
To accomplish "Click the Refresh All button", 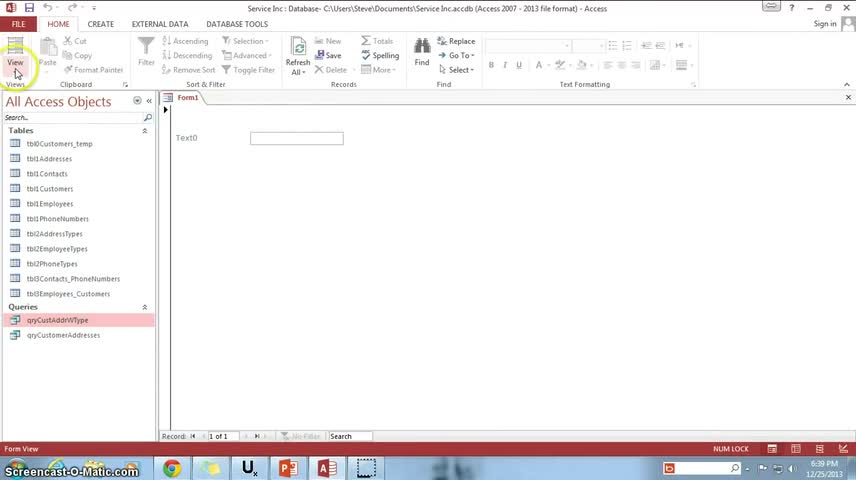I will point(298,56).
